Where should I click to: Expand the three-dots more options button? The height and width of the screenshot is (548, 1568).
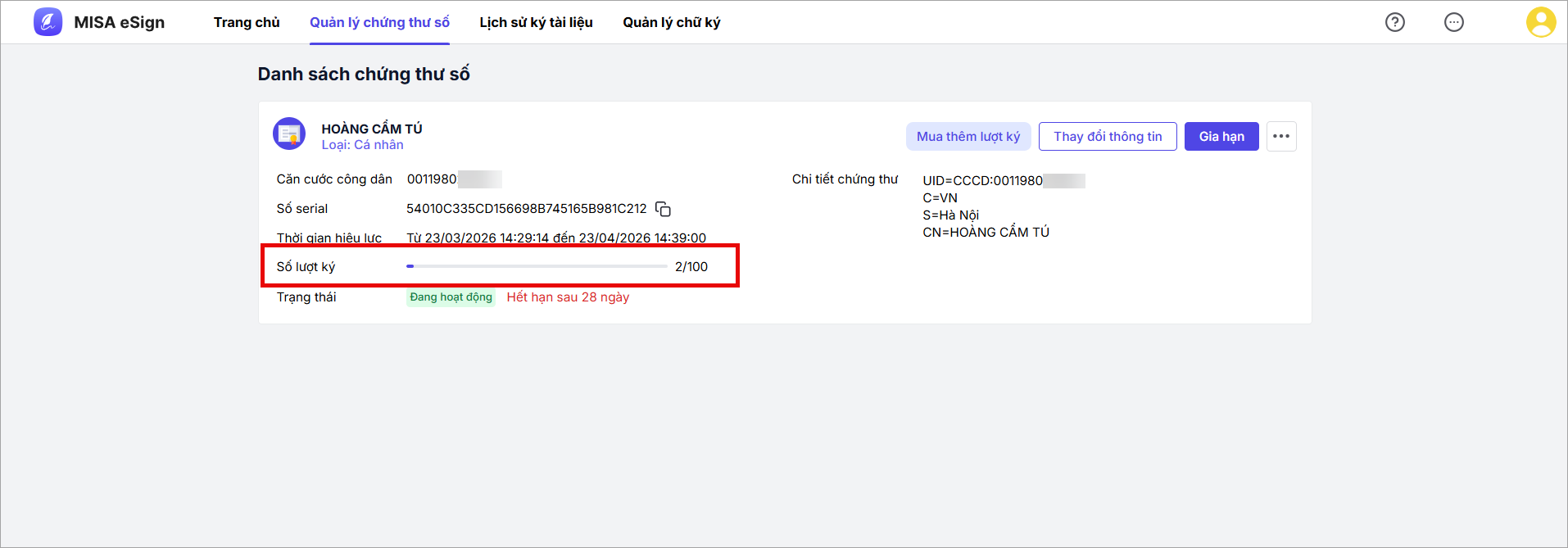pos(1281,136)
